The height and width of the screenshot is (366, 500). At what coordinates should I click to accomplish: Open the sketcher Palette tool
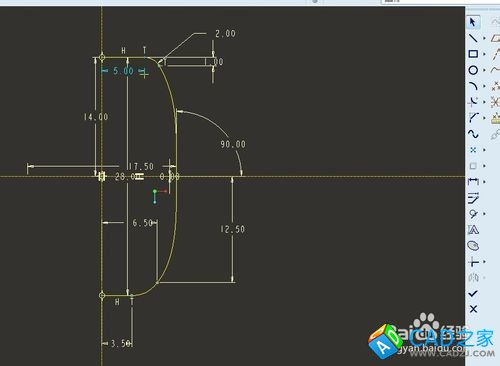point(473,246)
